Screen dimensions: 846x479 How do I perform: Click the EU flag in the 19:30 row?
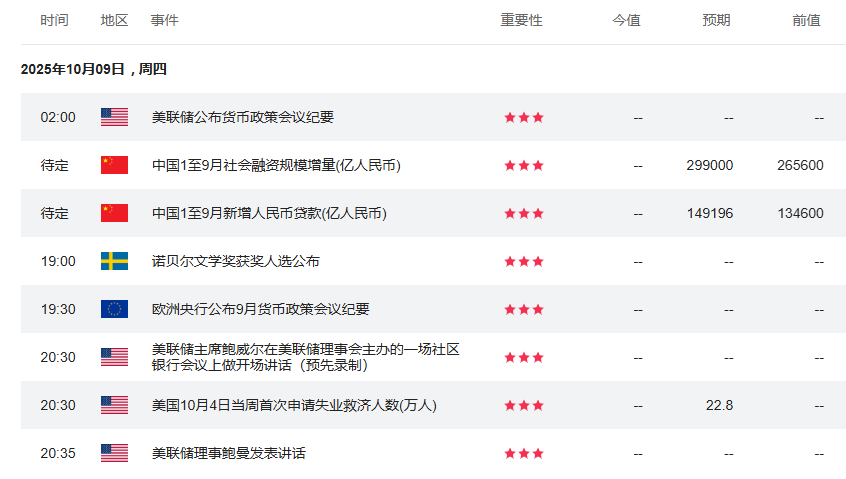pyautogui.click(x=114, y=309)
